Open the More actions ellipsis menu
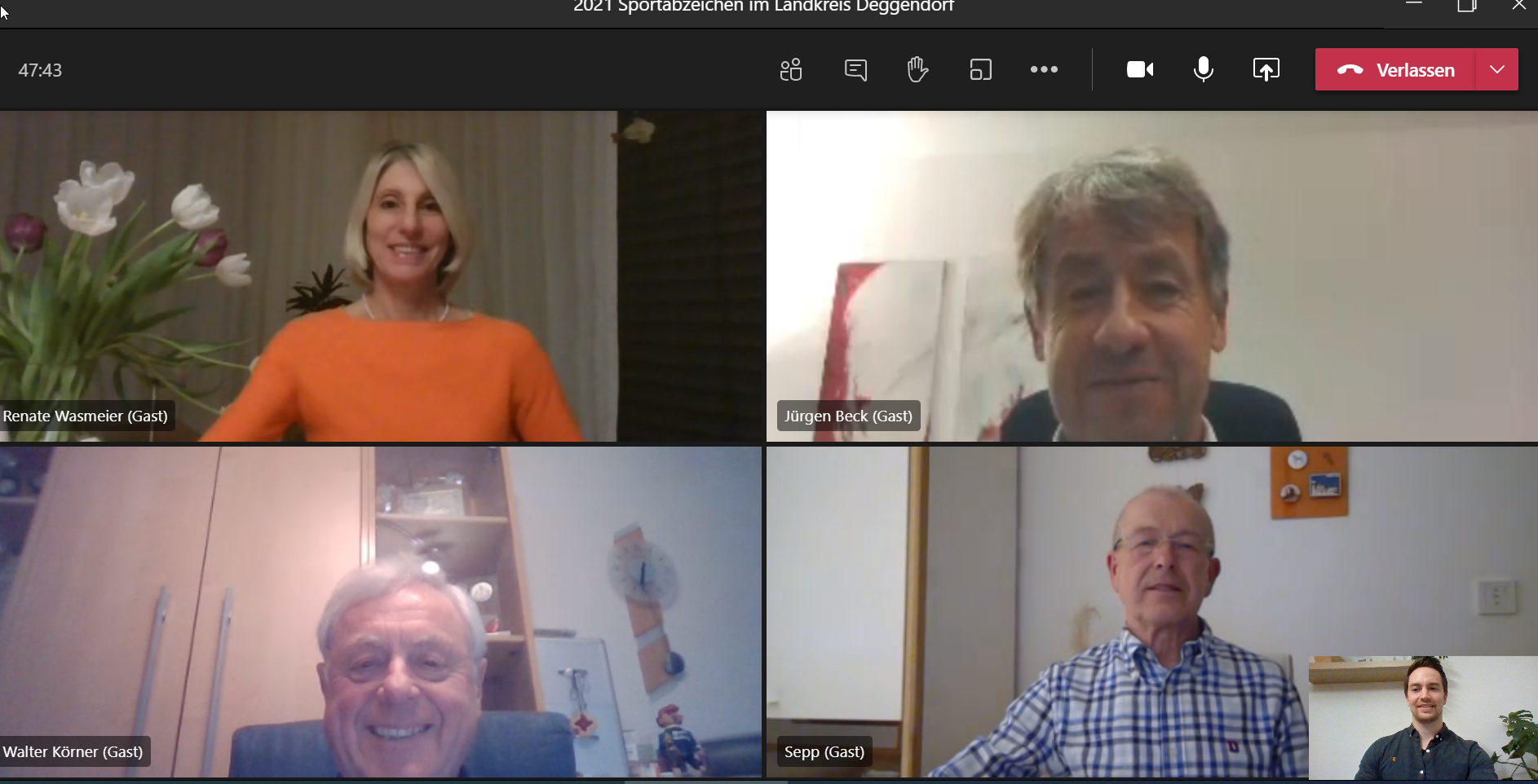Screen dimensions: 1538x784 1044,70
